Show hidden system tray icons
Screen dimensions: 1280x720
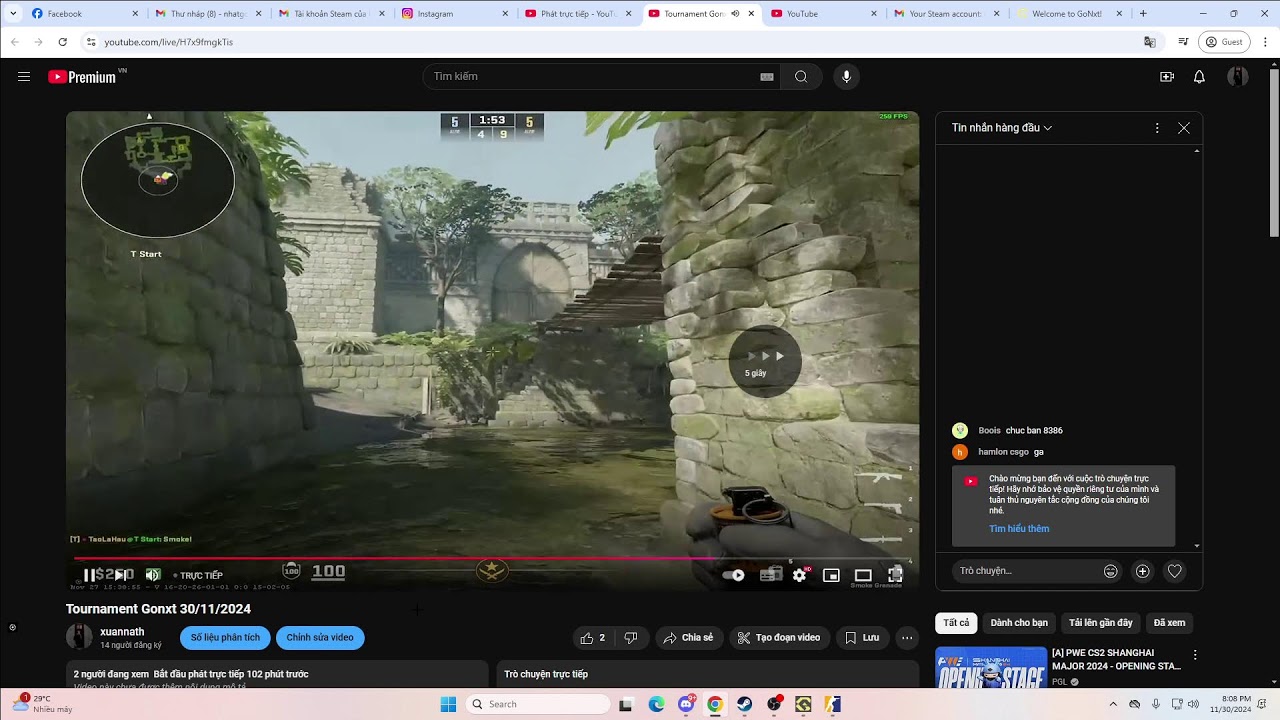click(1113, 704)
